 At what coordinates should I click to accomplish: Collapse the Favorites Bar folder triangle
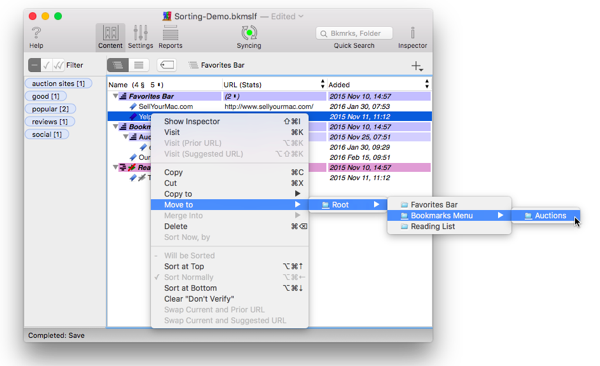(x=115, y=96)
